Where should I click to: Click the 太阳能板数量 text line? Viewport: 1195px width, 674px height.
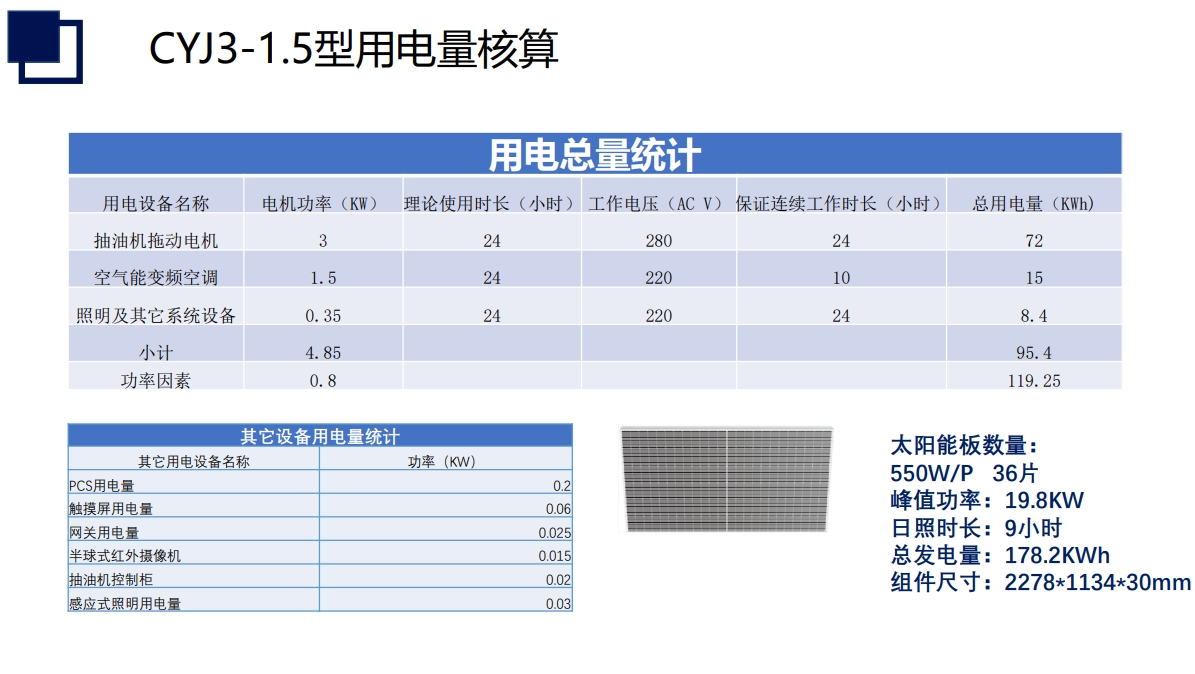click(964, 445)
